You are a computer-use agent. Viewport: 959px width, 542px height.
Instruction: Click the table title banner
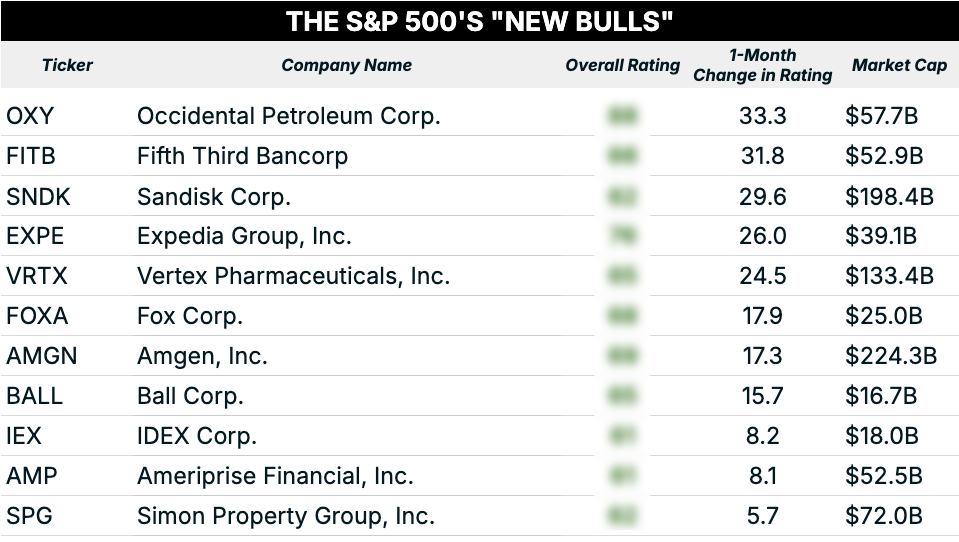click(480, 21)
